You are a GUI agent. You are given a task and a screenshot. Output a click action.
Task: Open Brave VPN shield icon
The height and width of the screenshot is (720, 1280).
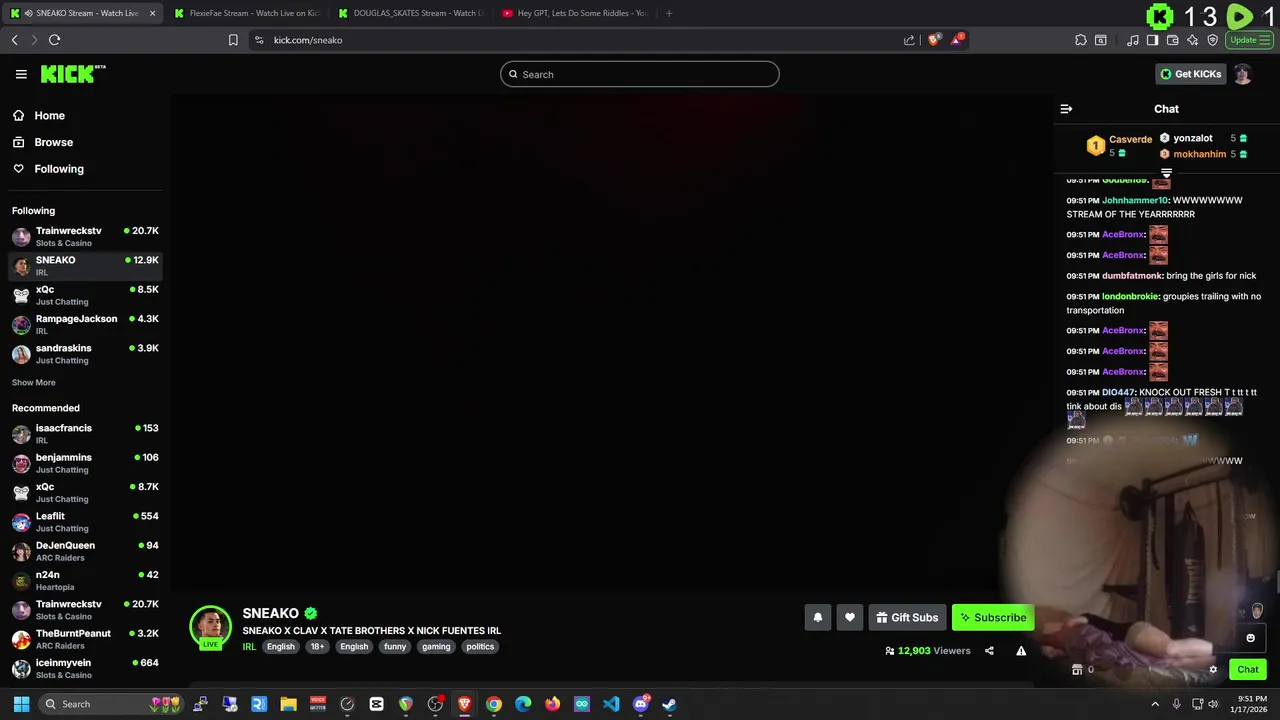pyautogui.click(x=1213, y=40)
